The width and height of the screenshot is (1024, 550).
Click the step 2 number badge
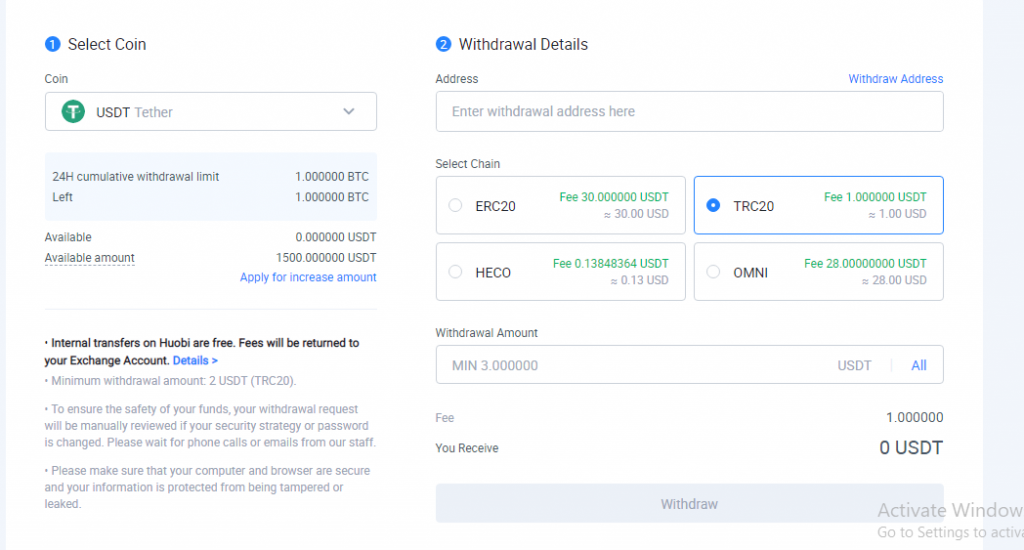(443, 44)
